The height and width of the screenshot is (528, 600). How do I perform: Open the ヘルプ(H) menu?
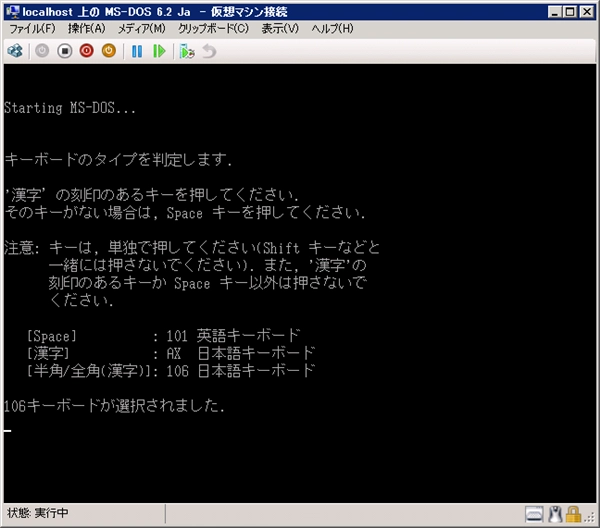[332, 28]
